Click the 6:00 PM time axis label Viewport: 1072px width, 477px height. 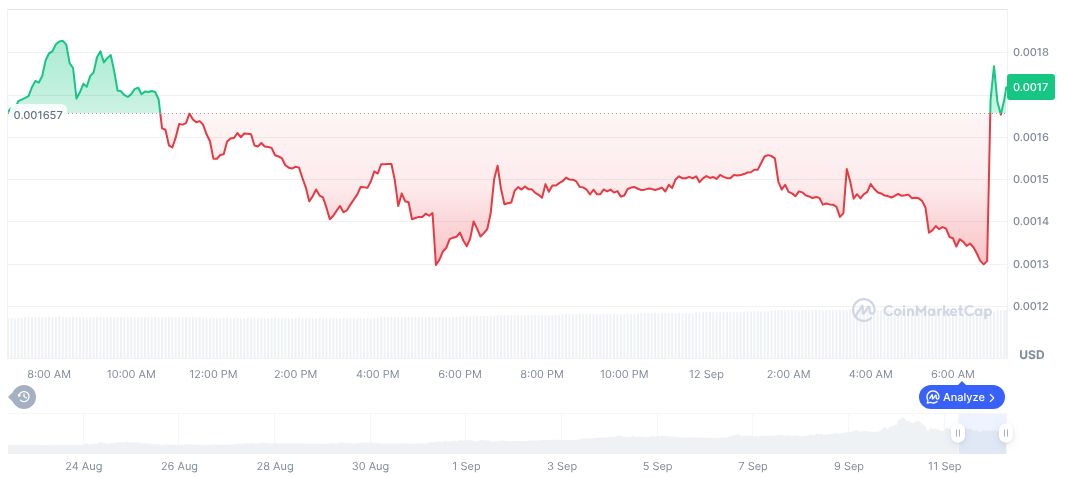click(x=460, y=374)
